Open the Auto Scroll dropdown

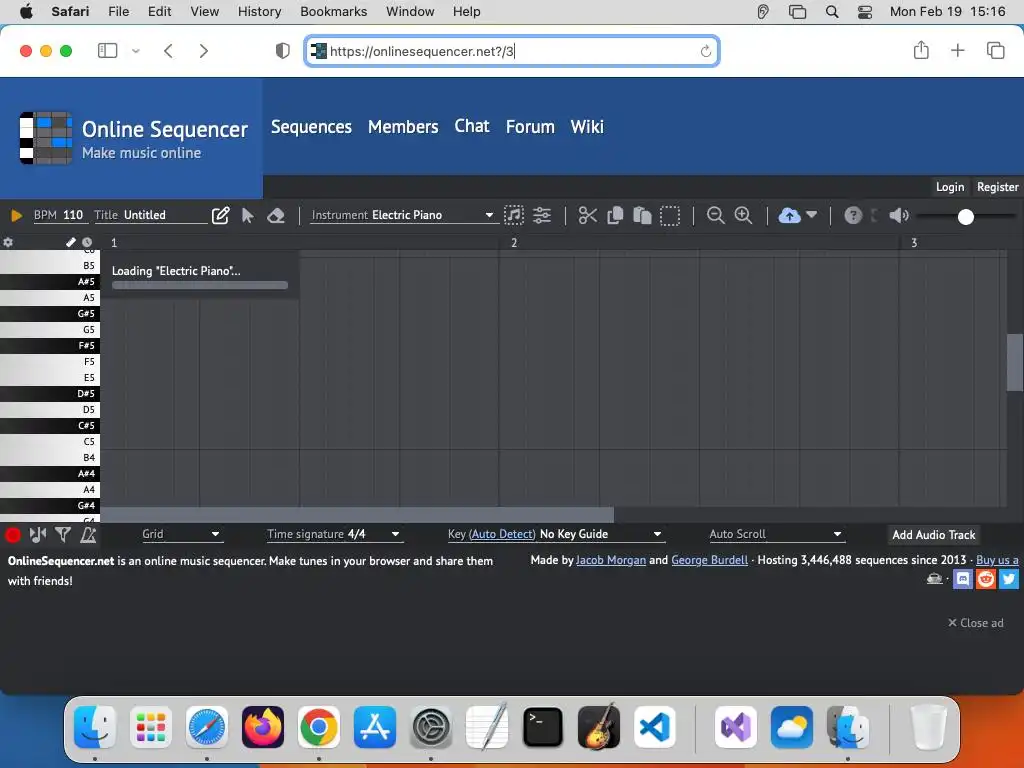[x=776, y=534]
